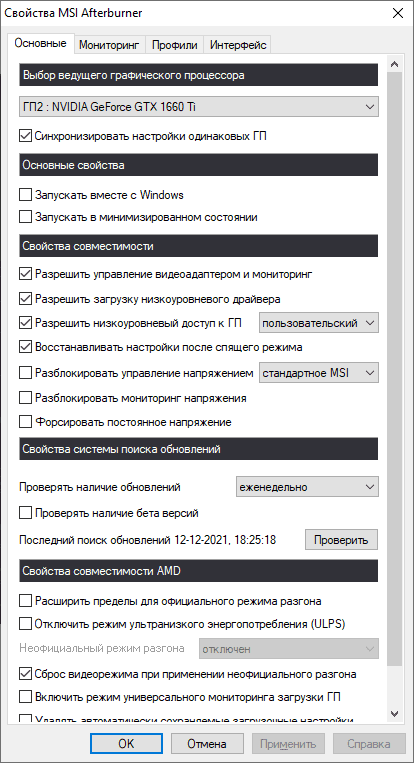Image resolution: width=414 pixels, height=763 pixels.
Task: Expand the еженедельно update frequency dropdown
Action: [306, 487]
